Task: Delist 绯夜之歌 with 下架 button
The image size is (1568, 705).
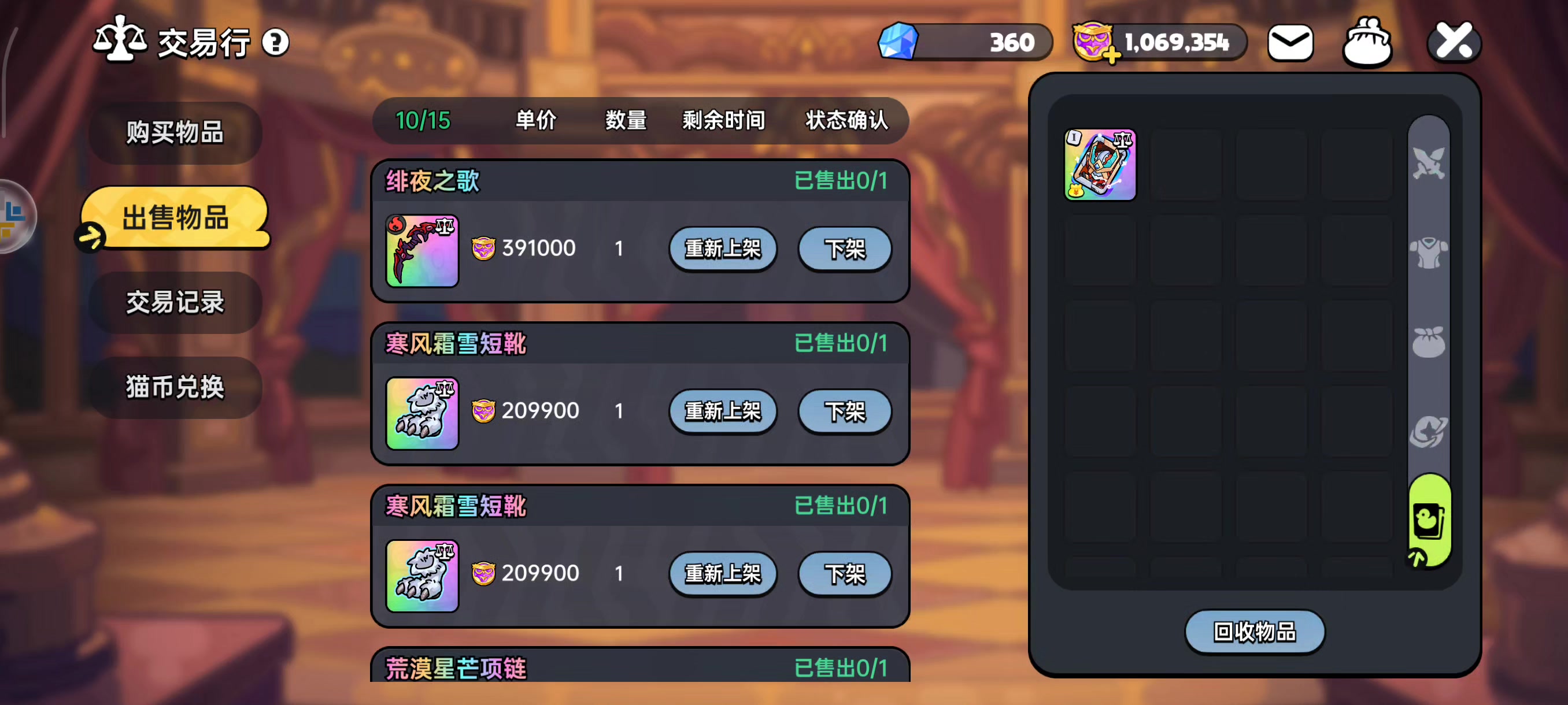Action: point(844,248)
